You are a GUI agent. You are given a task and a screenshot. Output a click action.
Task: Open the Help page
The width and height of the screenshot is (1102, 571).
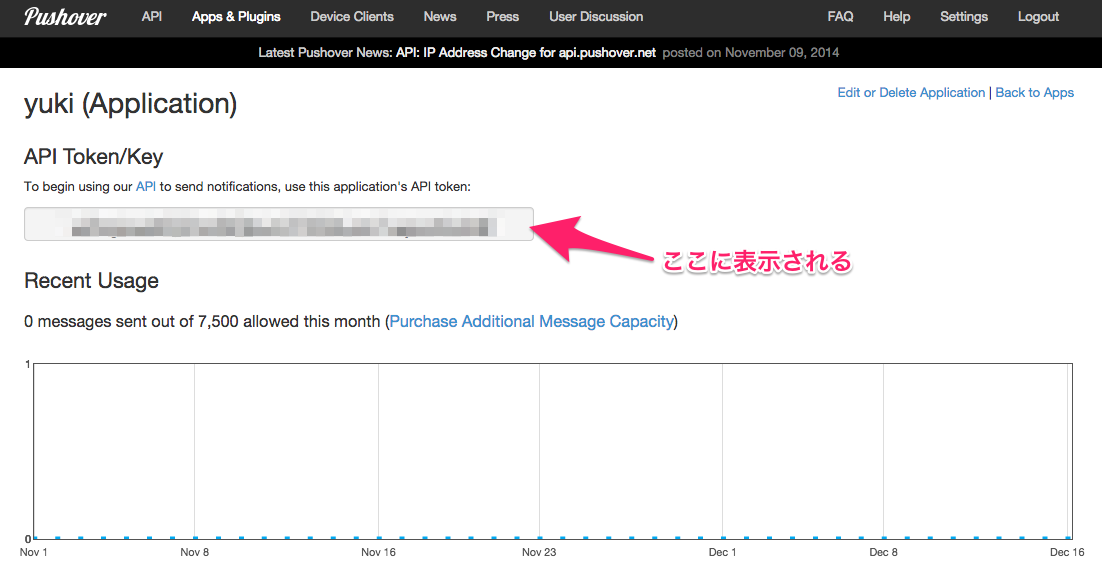tap(897, 16)
